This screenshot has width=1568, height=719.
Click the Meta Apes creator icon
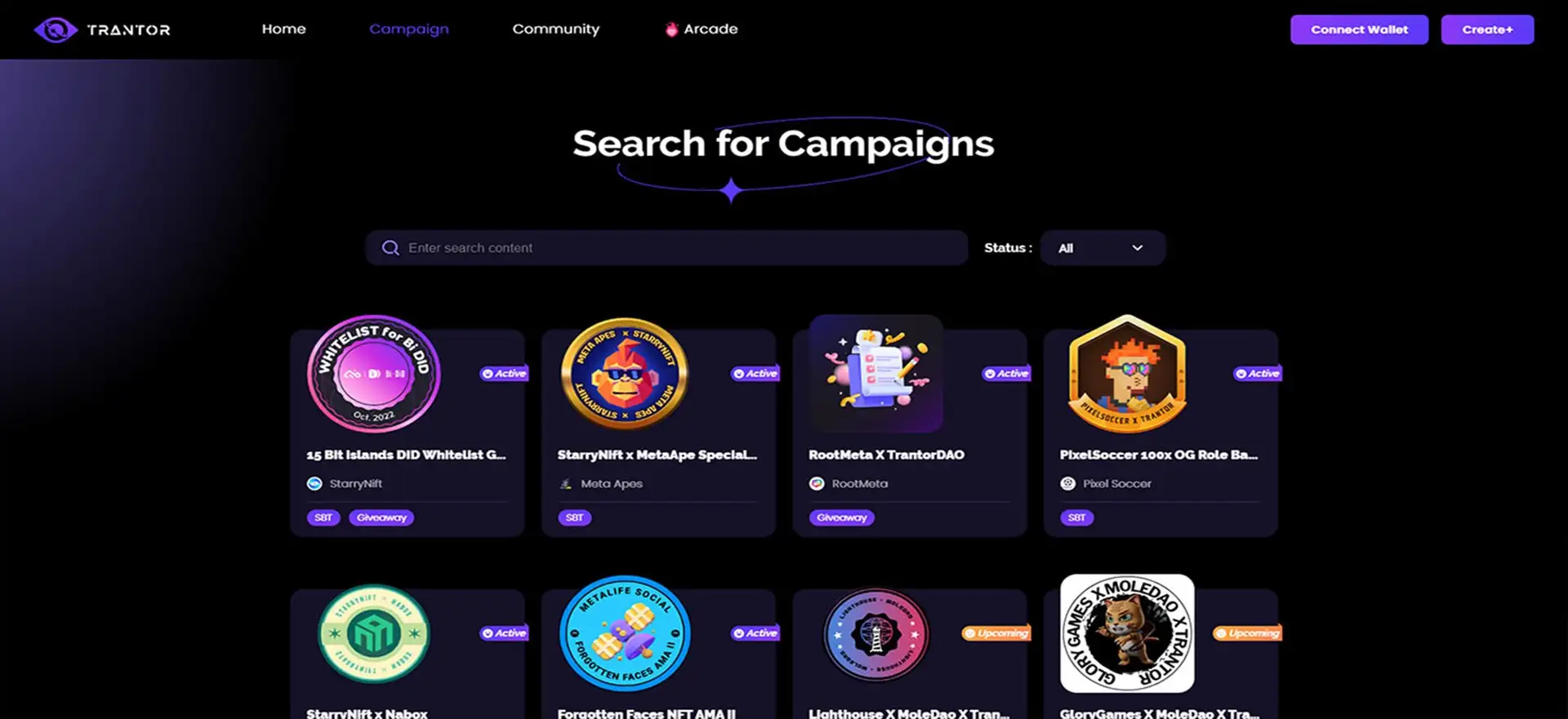pos(565,484)
